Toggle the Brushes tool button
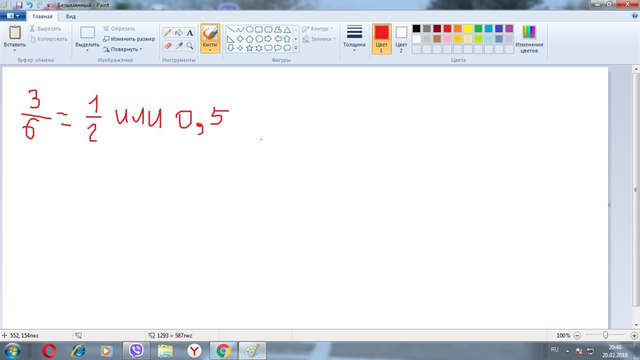This screenshot has height=360, width=640. pos(210,38)
